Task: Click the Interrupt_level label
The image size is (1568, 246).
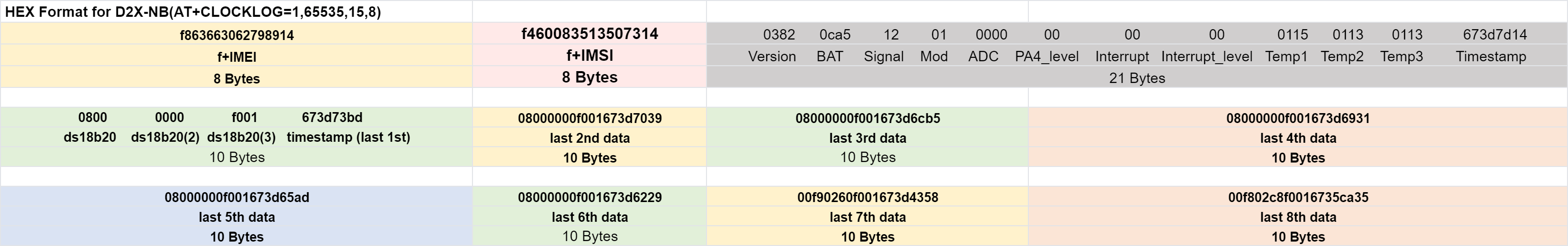Action: coord(1207,57)
